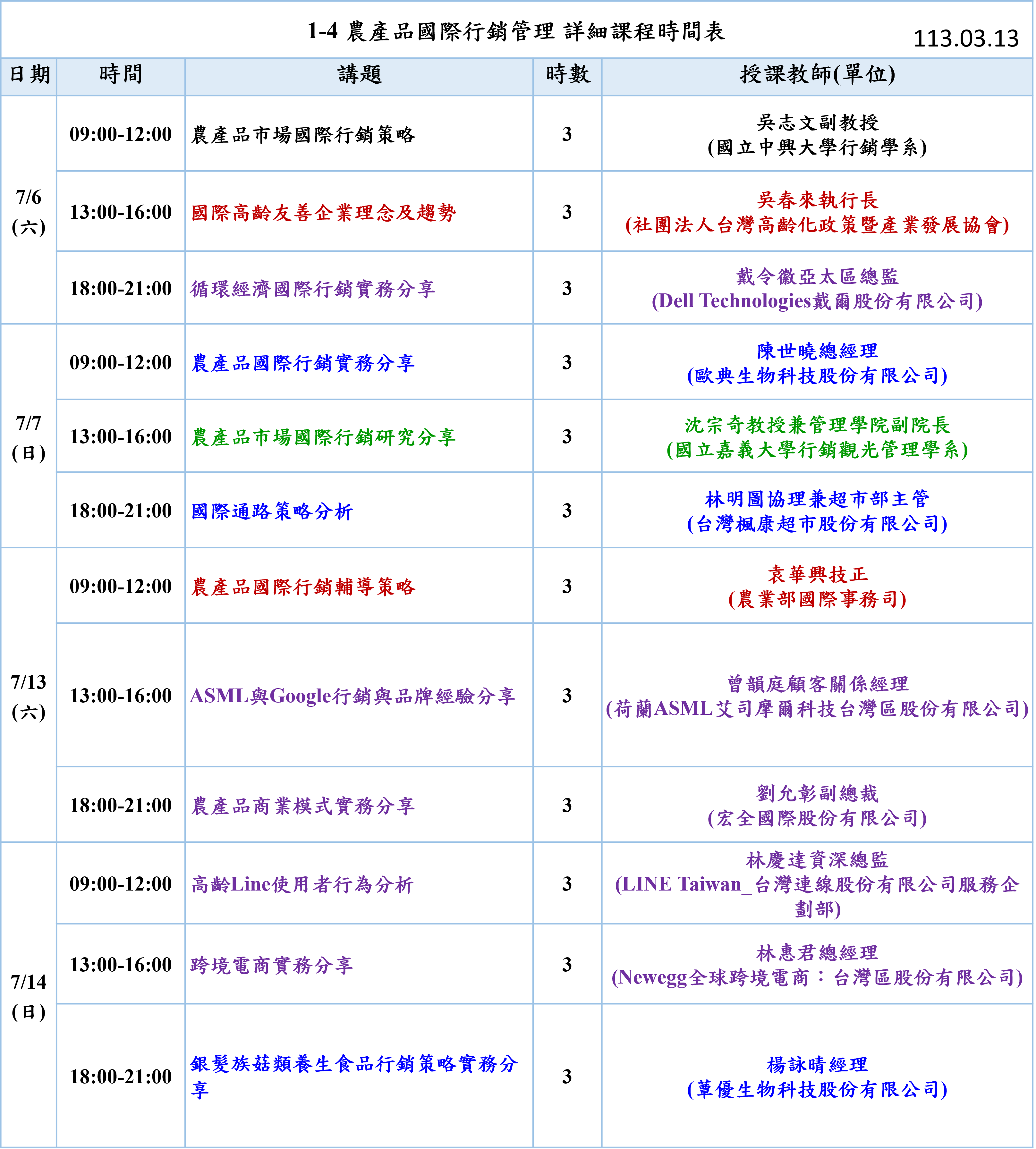Click instructor 沈宗奇教授兼管理學院副院長
This screenshot has height=1149, width=1036.
click(x=818, y=425)
